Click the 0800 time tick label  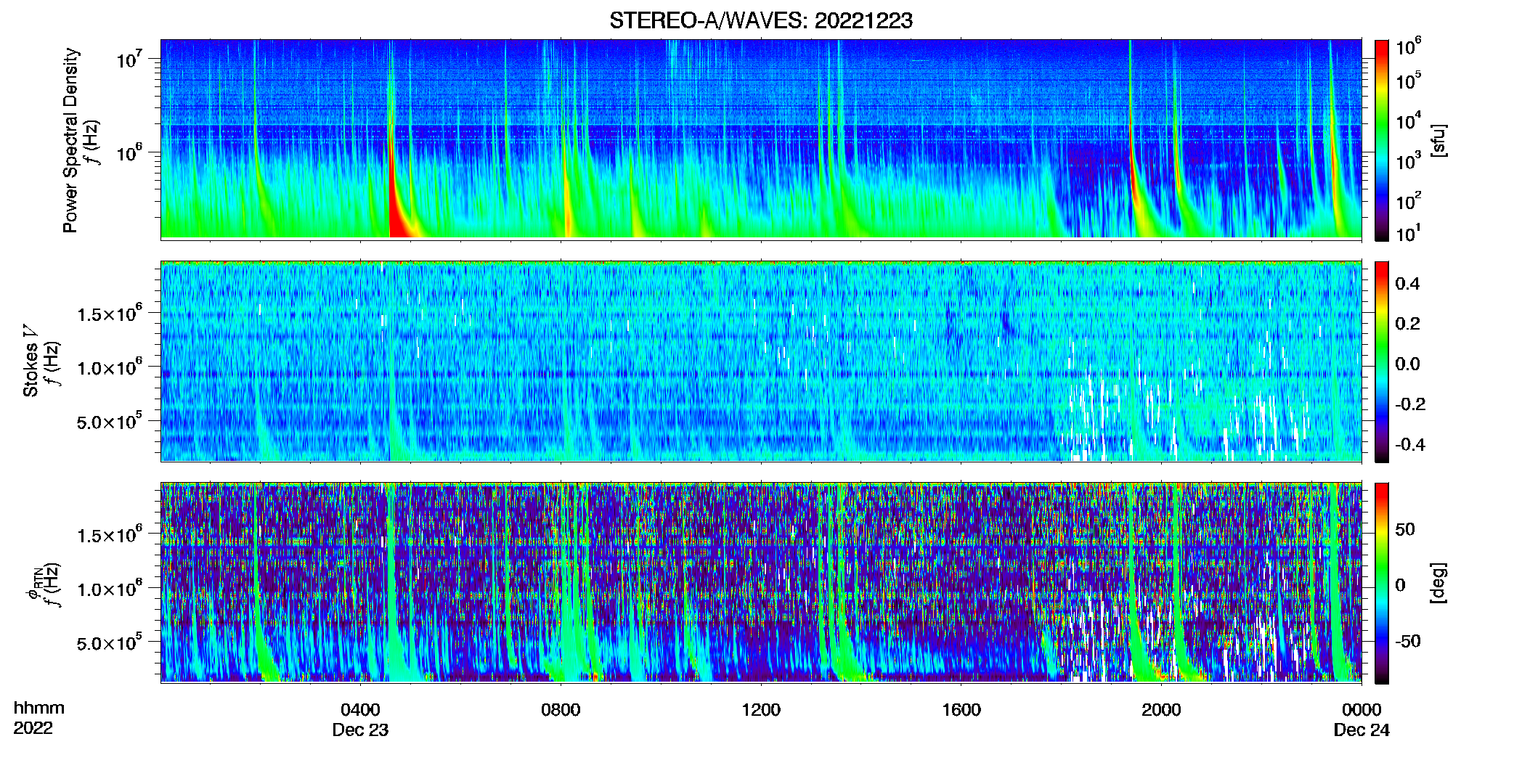click(x=561, y=710)
